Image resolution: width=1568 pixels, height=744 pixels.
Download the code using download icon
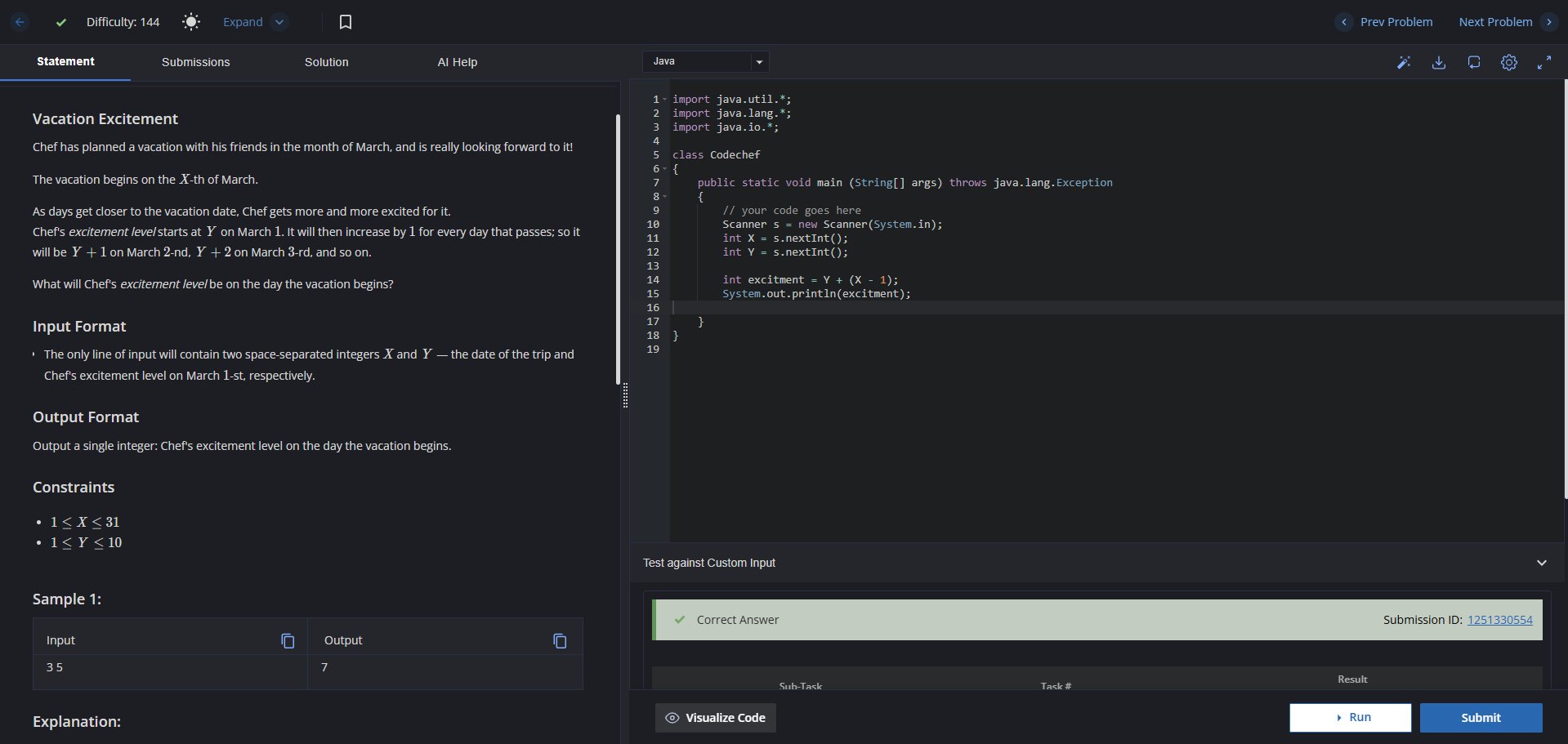click(x=1439, y=62)
